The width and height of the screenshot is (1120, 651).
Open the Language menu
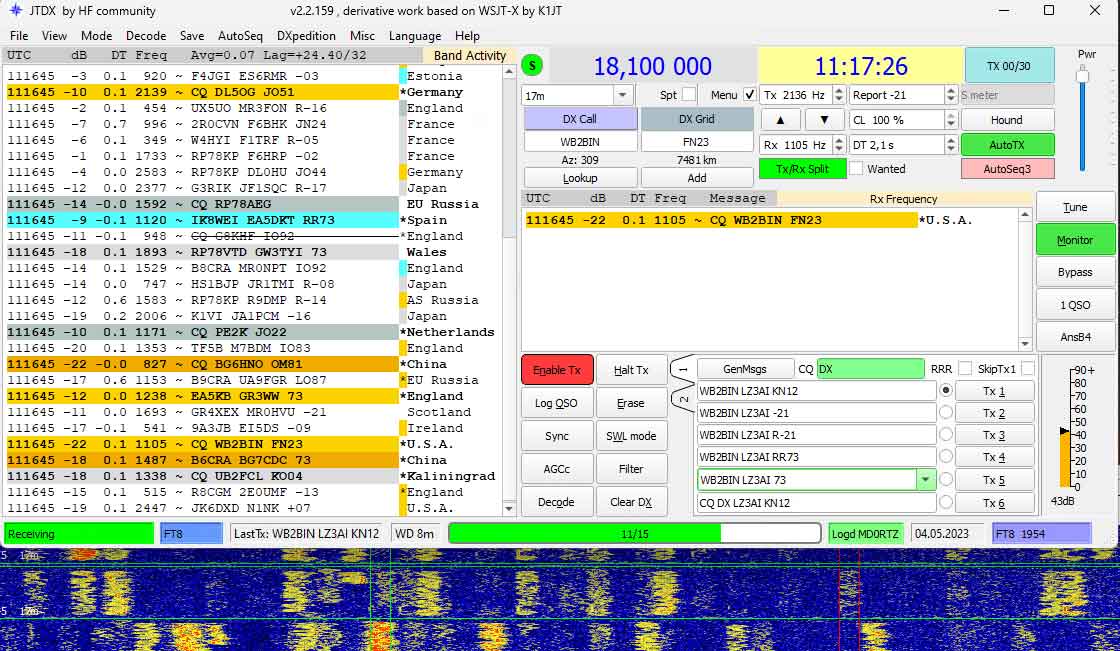click(415, 36)
